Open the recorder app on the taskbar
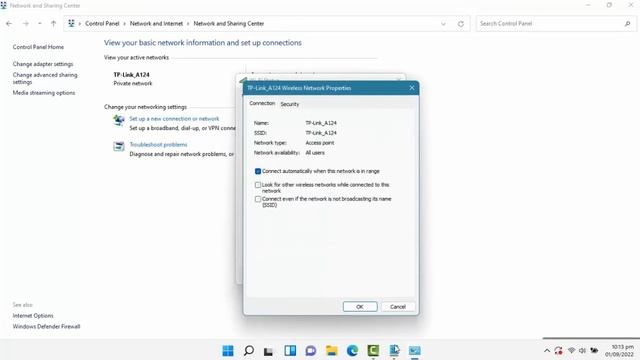The width and height of the screenshot is (640, 360). tap(394, 351)
